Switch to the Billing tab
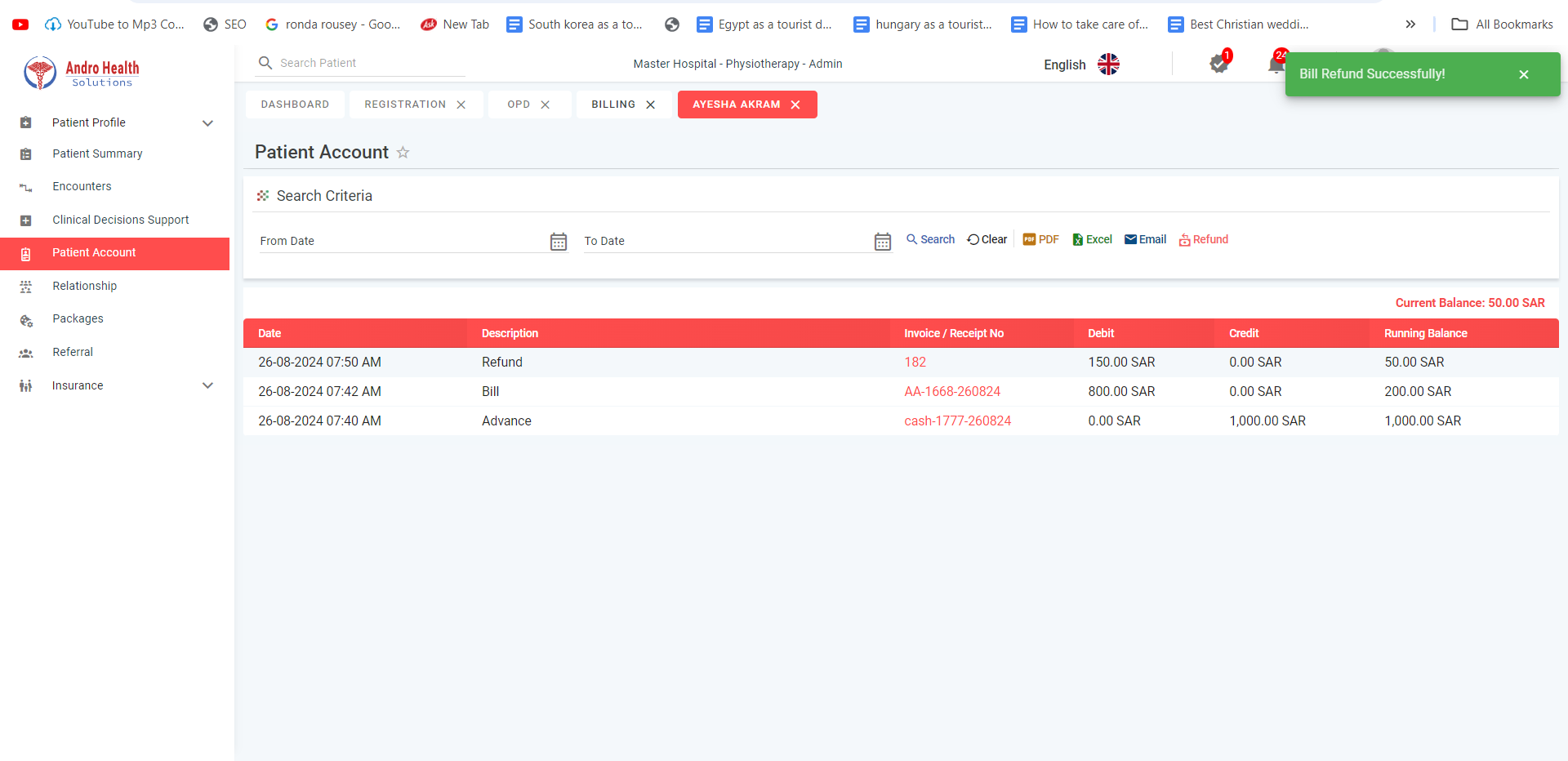This screenshot has height=761, width=1568. [x=612, y=105]
